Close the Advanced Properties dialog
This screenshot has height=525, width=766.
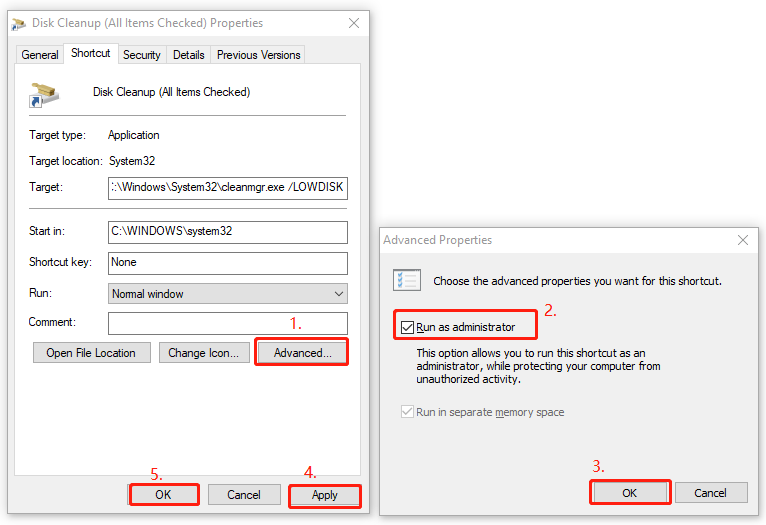coord(743,240)
